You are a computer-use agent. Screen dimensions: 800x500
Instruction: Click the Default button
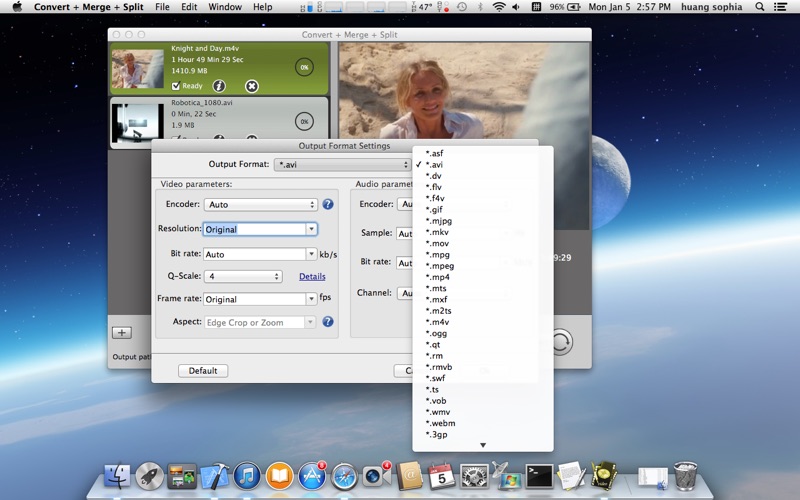(x=203, y=370)
